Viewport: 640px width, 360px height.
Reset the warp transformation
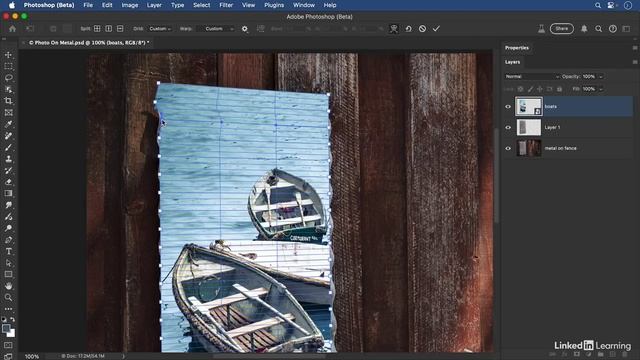point(408,29)
